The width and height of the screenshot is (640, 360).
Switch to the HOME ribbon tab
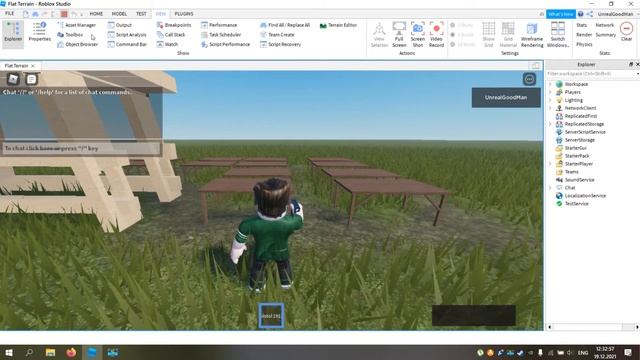tap(96, 14)
